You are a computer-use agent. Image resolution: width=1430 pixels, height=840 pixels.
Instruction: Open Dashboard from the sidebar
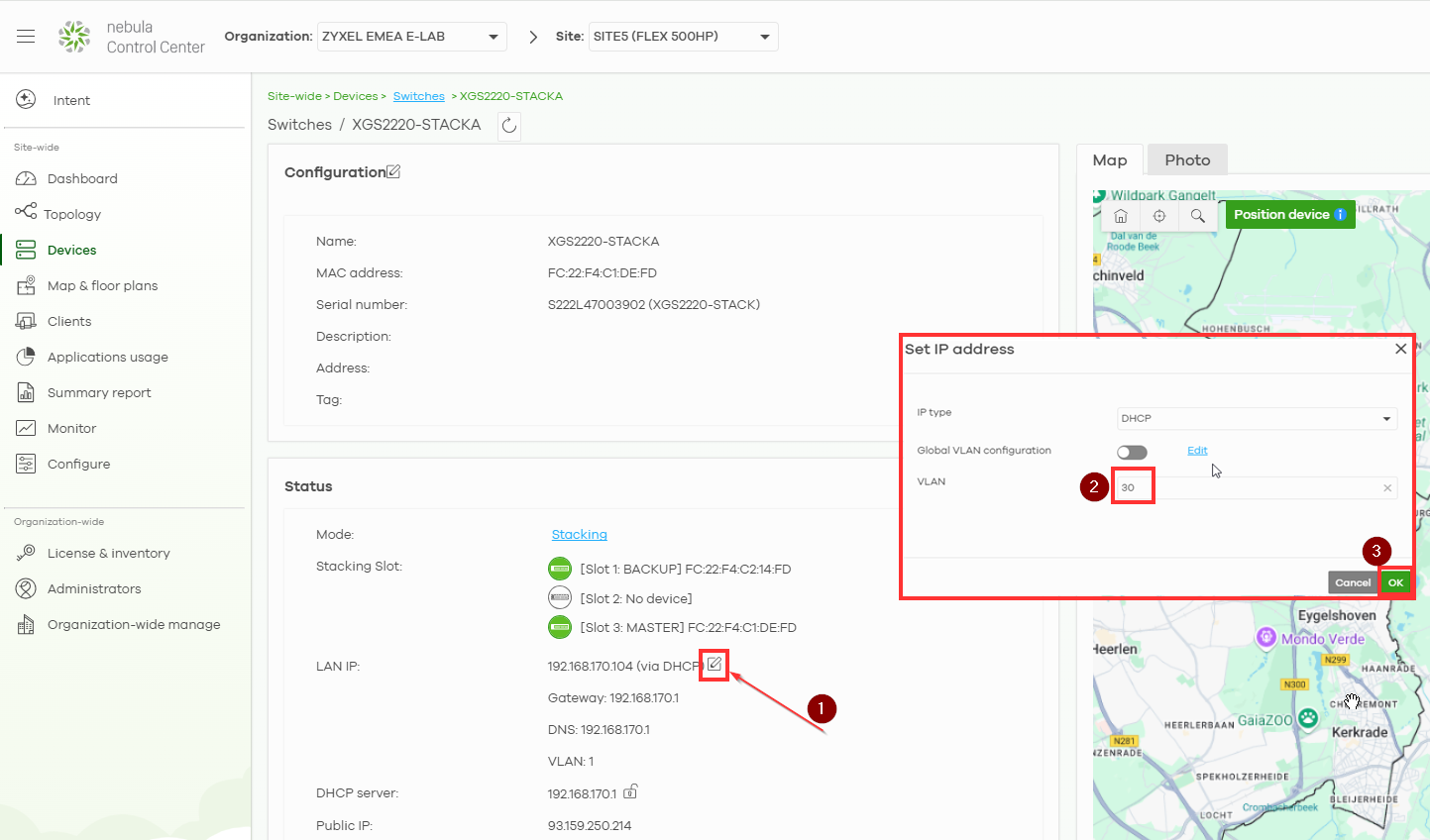pos(82,178)
